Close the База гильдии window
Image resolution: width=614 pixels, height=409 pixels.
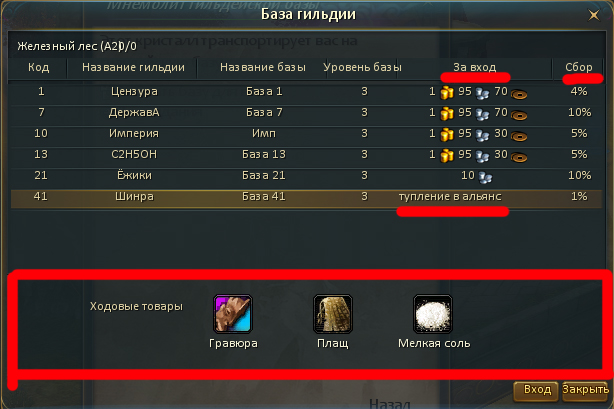coord(594,15)
